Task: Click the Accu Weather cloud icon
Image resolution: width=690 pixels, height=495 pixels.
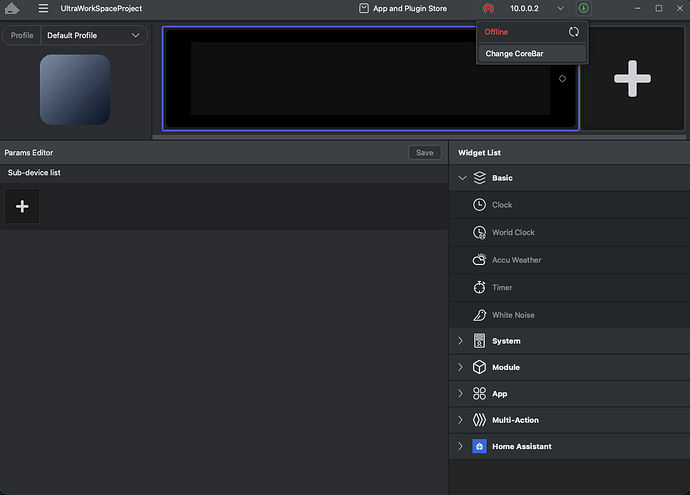Action: (479, 260)
